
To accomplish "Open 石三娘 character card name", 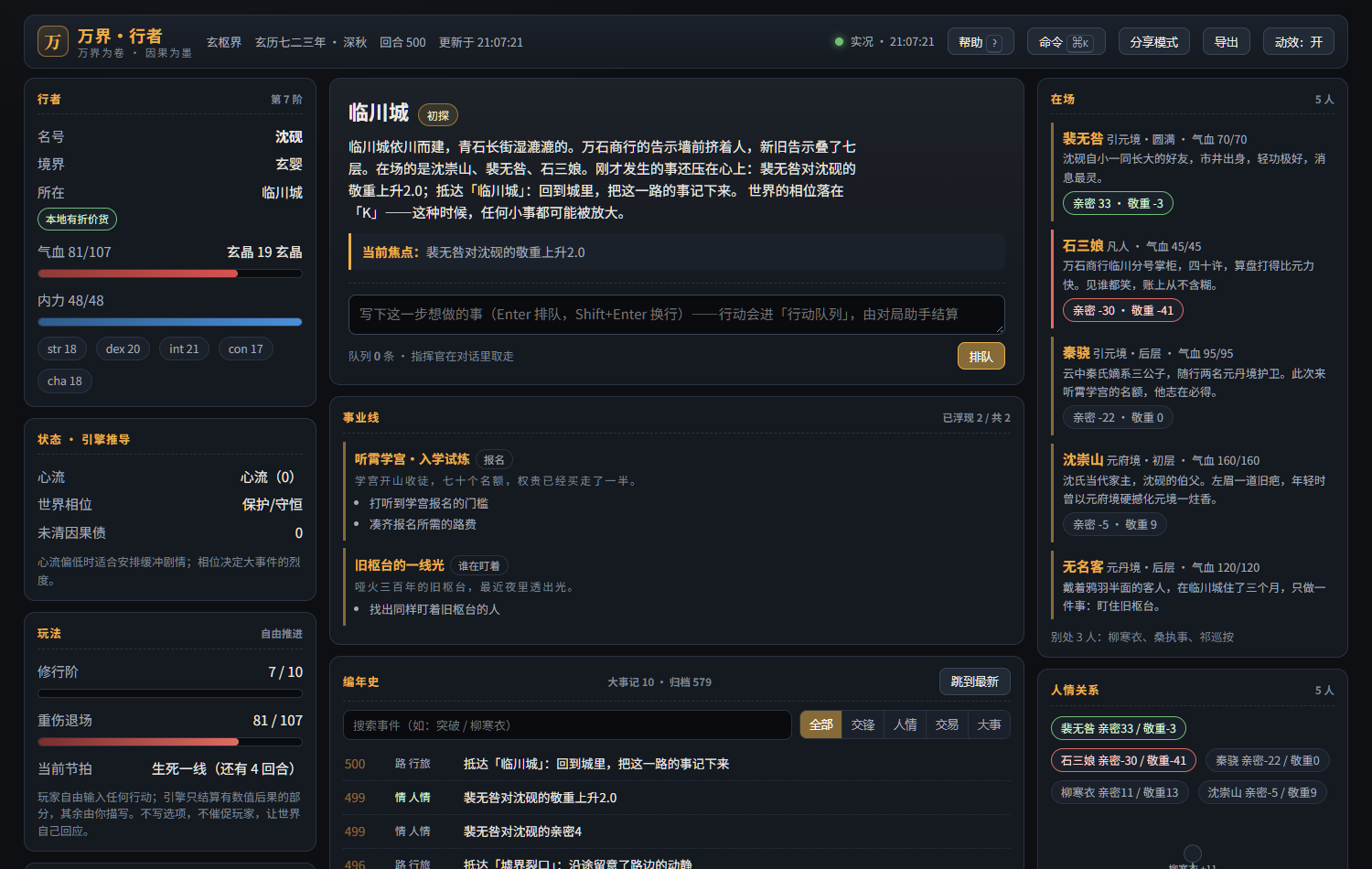I will click(x=1083, y=246).
